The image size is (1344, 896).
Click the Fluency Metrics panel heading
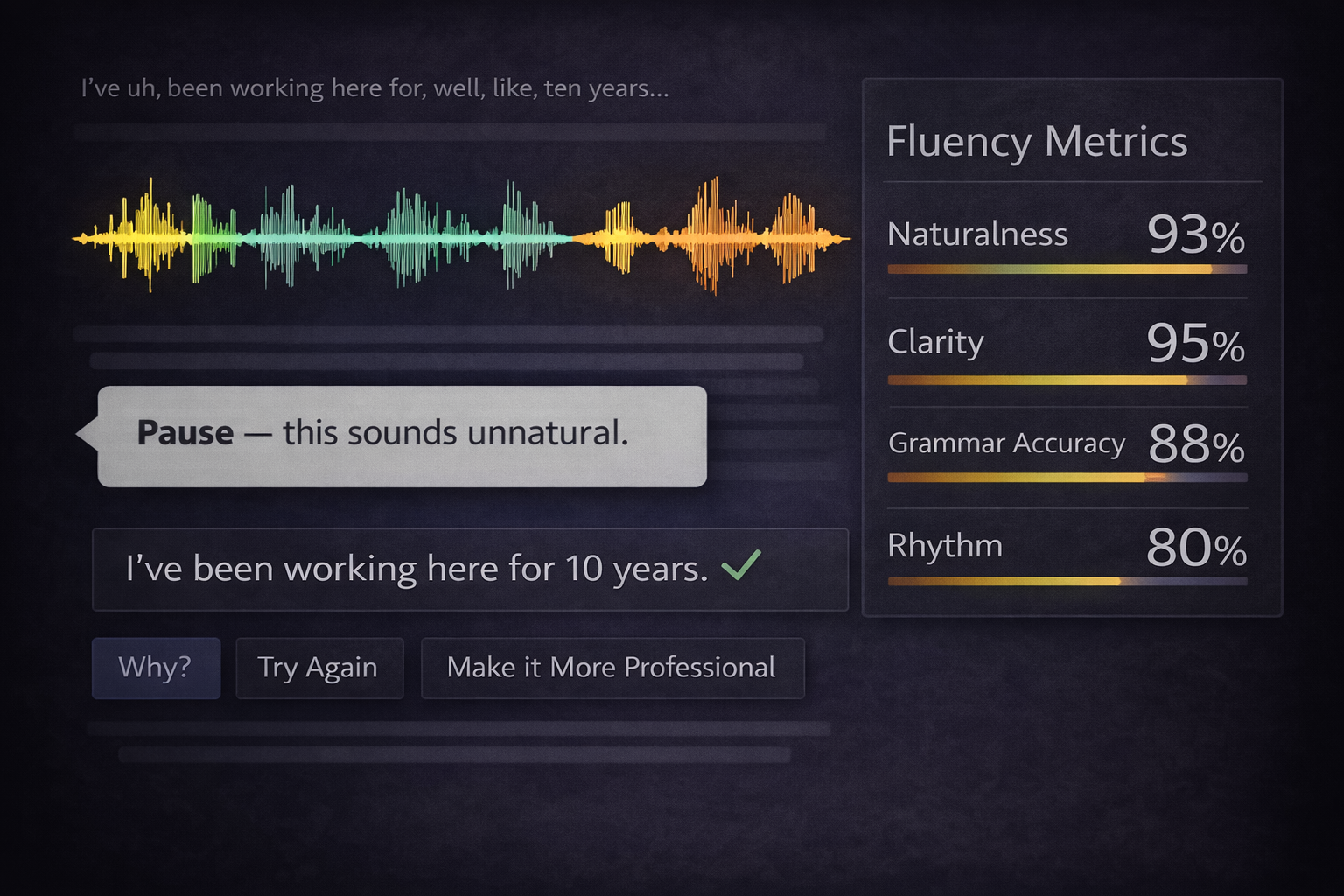[1037, 142]
